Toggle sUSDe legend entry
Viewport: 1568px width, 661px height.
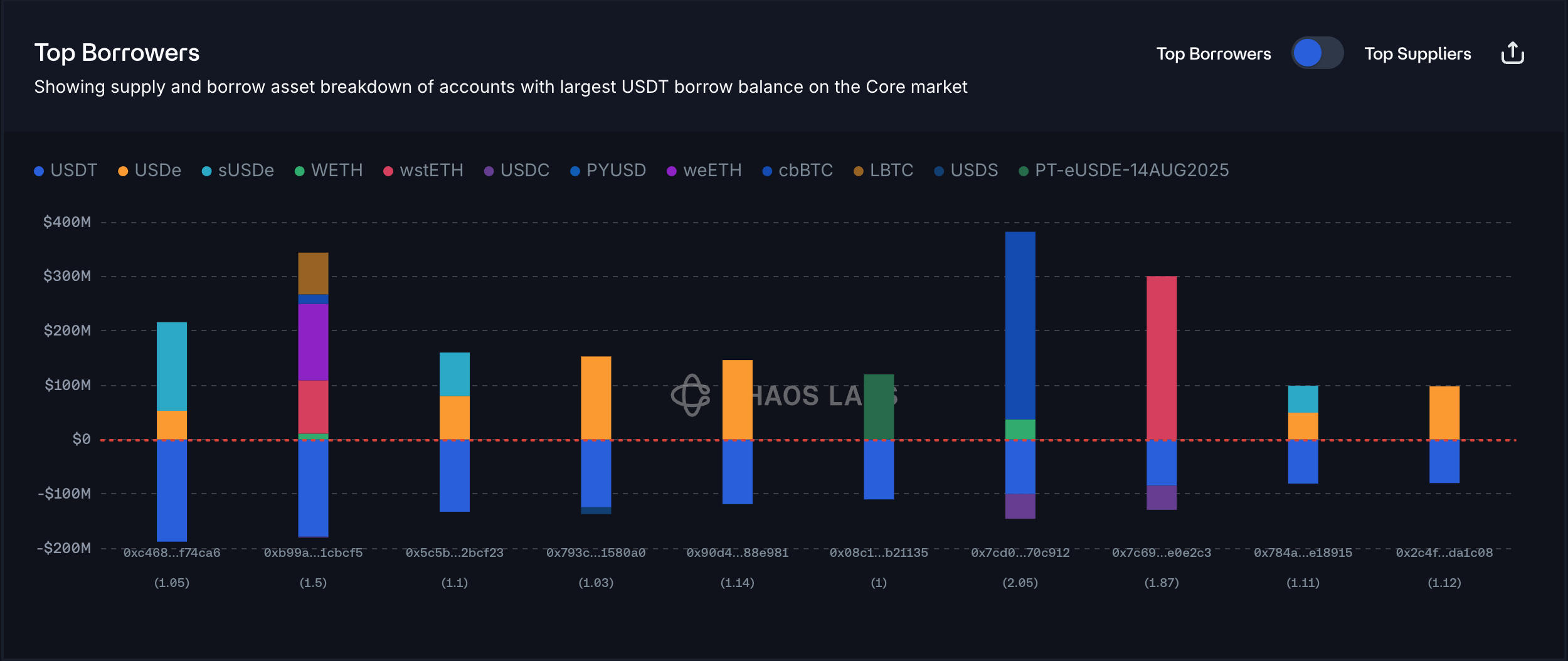tap(238, 171)
